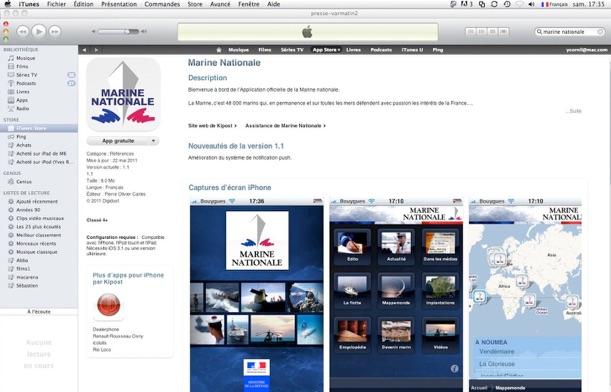611x392 pixels.
Task: Clear the marine nationale search field
Action: (x=600, y=32)
